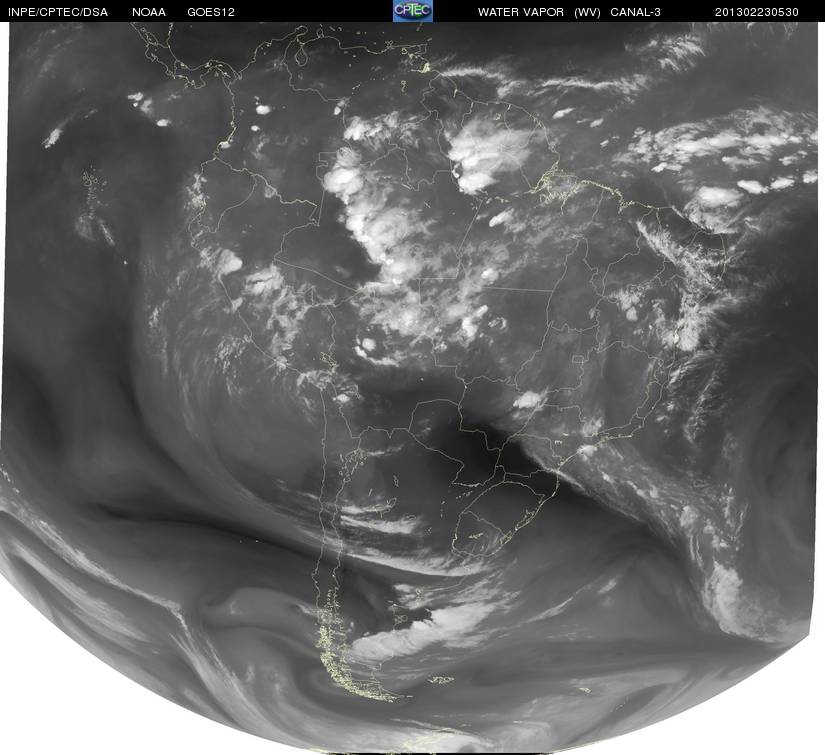Screen dimensions: 825x755
Task: Click the (WV) abbreviation label
Action: click(587, 12)
